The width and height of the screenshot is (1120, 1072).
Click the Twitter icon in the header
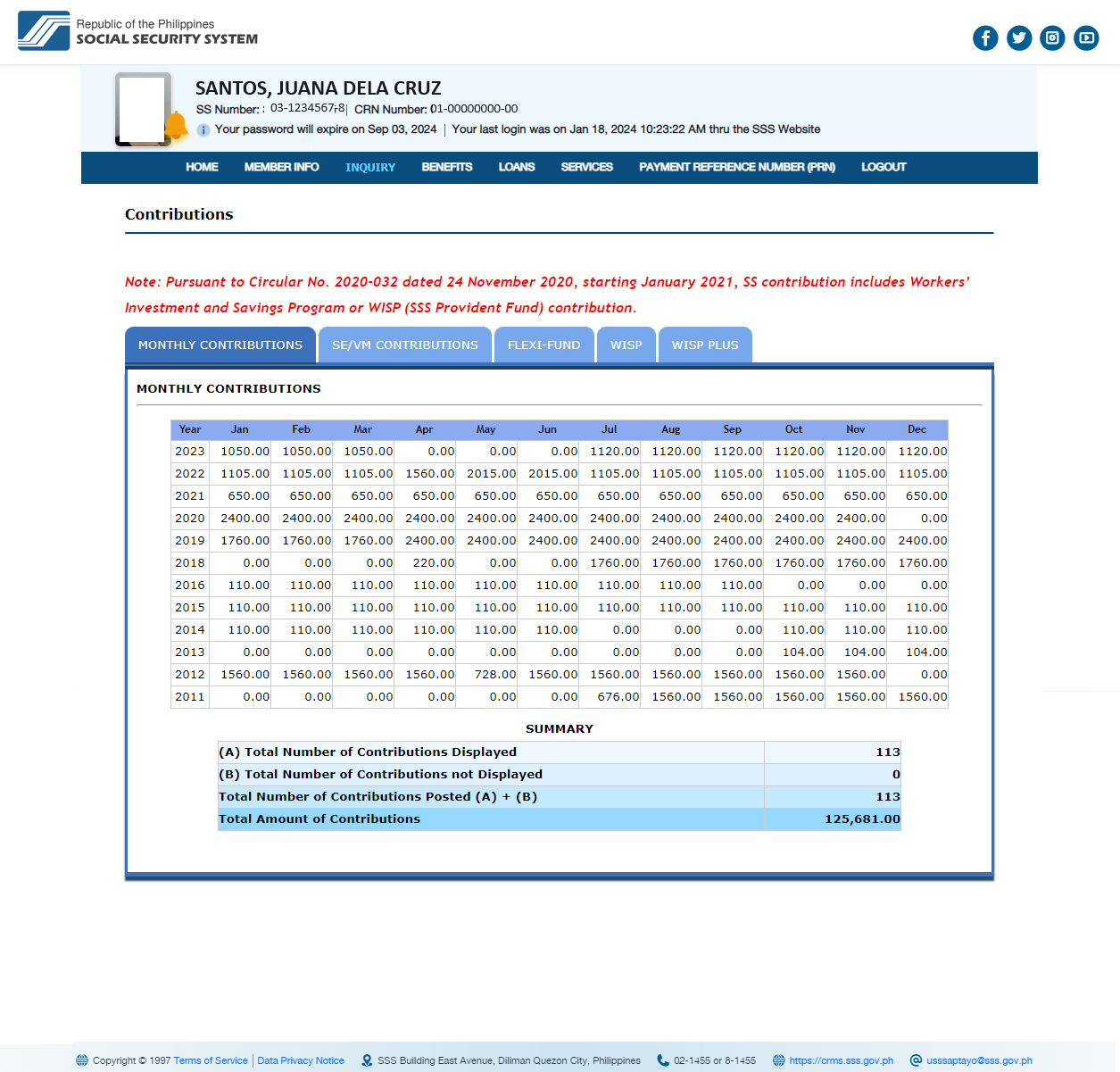coord(1018,37)
